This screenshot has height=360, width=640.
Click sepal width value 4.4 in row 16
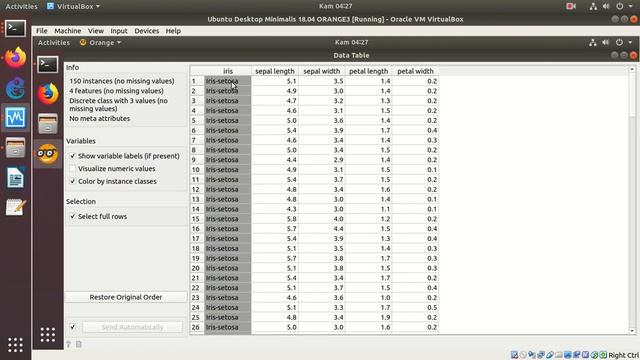[322, 229]
